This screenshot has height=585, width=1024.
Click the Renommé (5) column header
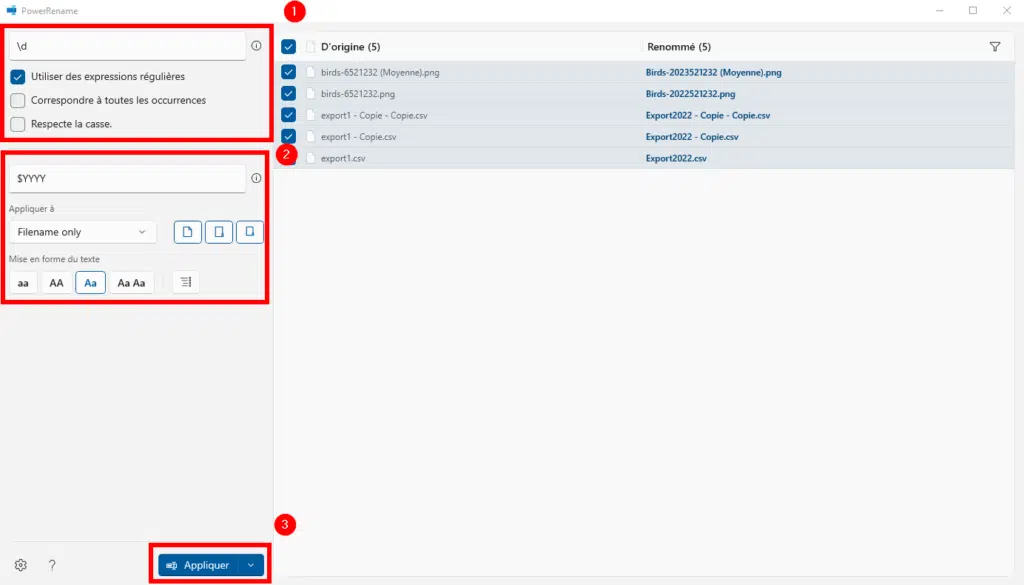[679, 47]
